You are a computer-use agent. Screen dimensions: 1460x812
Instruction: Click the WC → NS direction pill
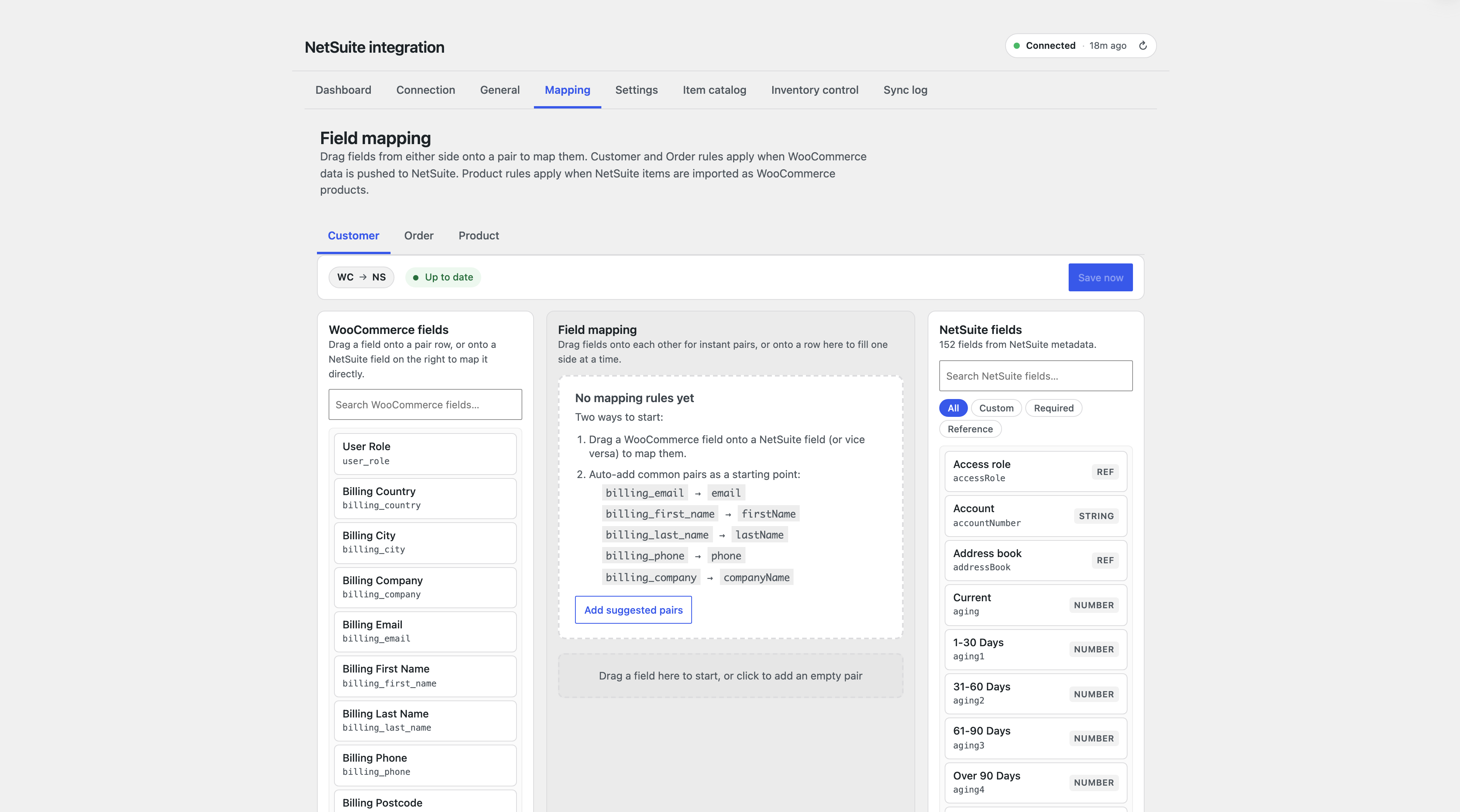tap(361, 277)
